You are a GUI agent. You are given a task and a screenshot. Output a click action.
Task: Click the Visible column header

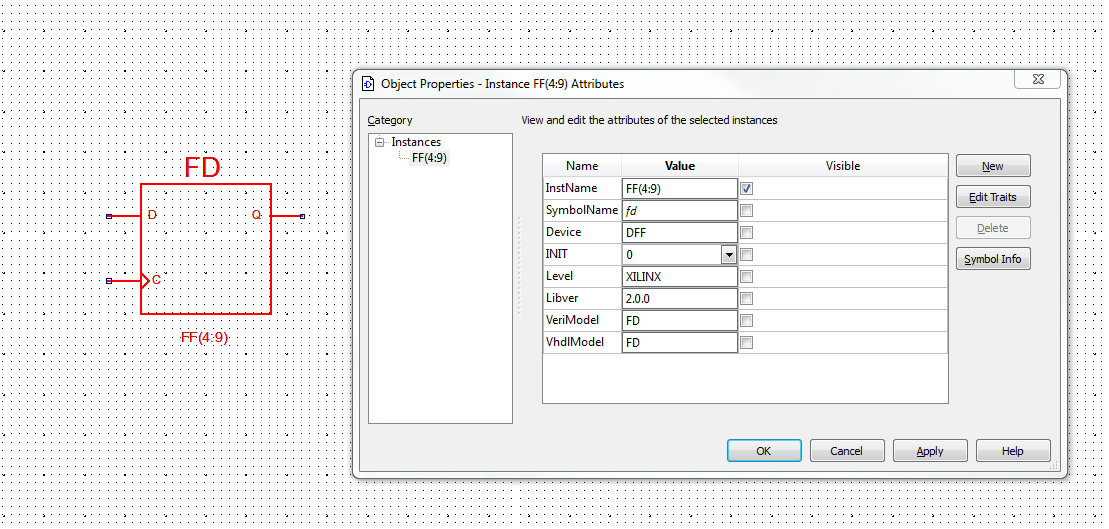[x=843, y=166]
